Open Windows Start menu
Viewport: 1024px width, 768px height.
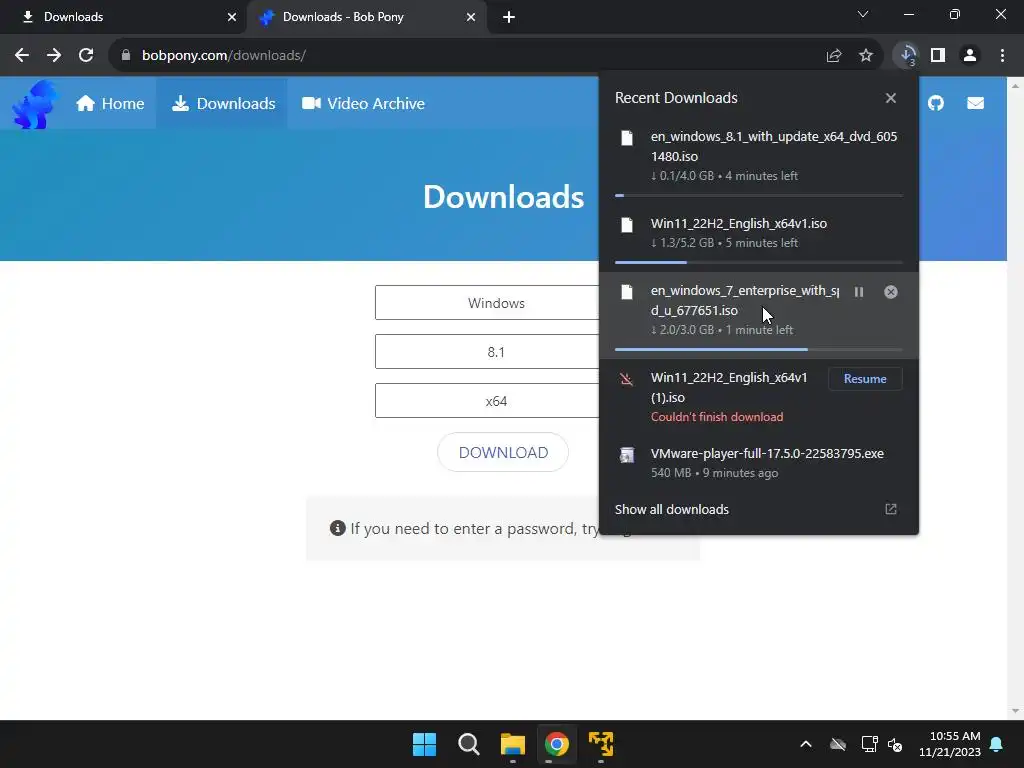pos(424,744)
